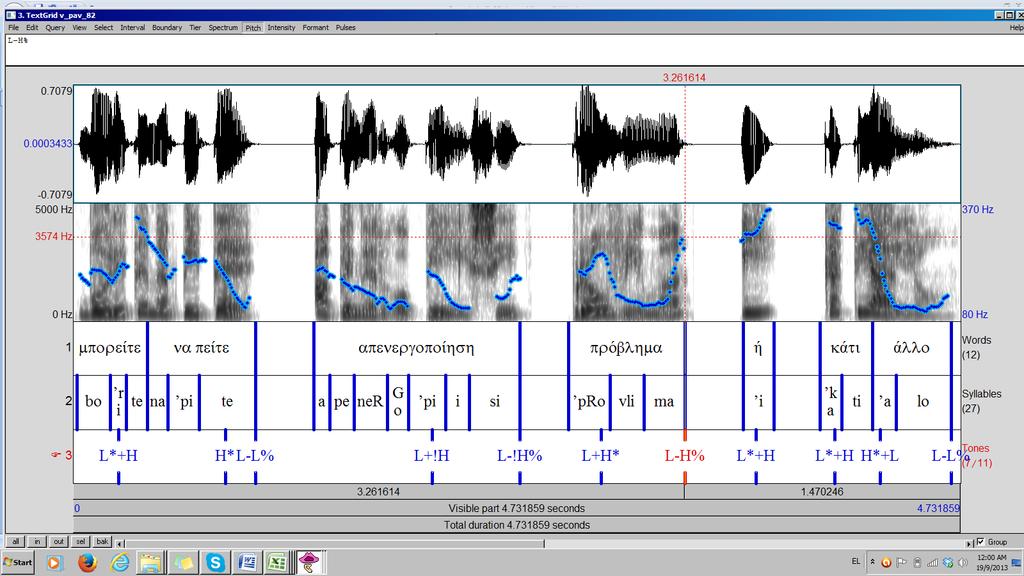Open the Boundary menu

pyautogui.click(x=167, y=27)
